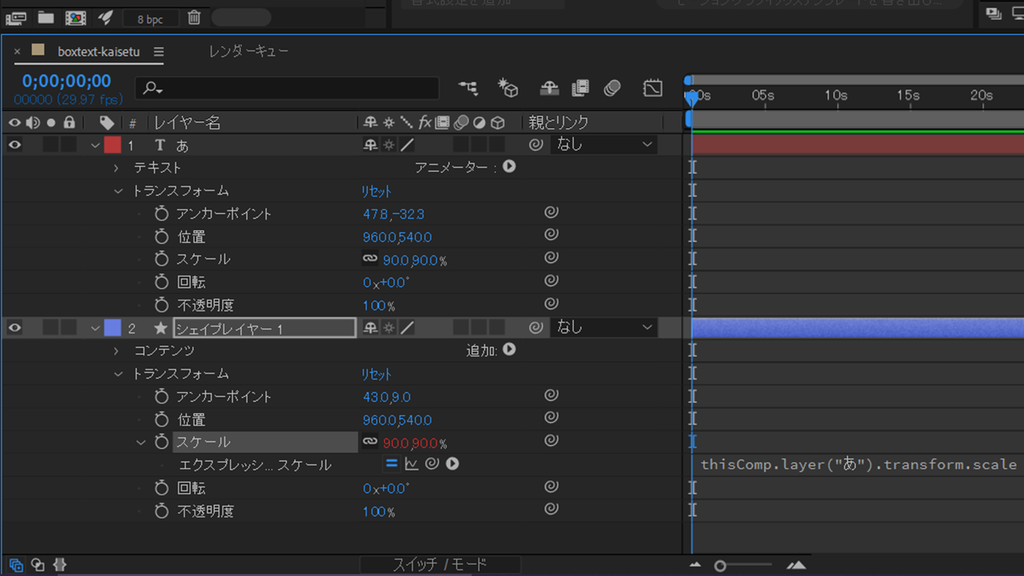This screenshot has height=576, width=1024.
Task: Toggle the frame blending icon in timeline toolbar
Action: click(580, 88)
